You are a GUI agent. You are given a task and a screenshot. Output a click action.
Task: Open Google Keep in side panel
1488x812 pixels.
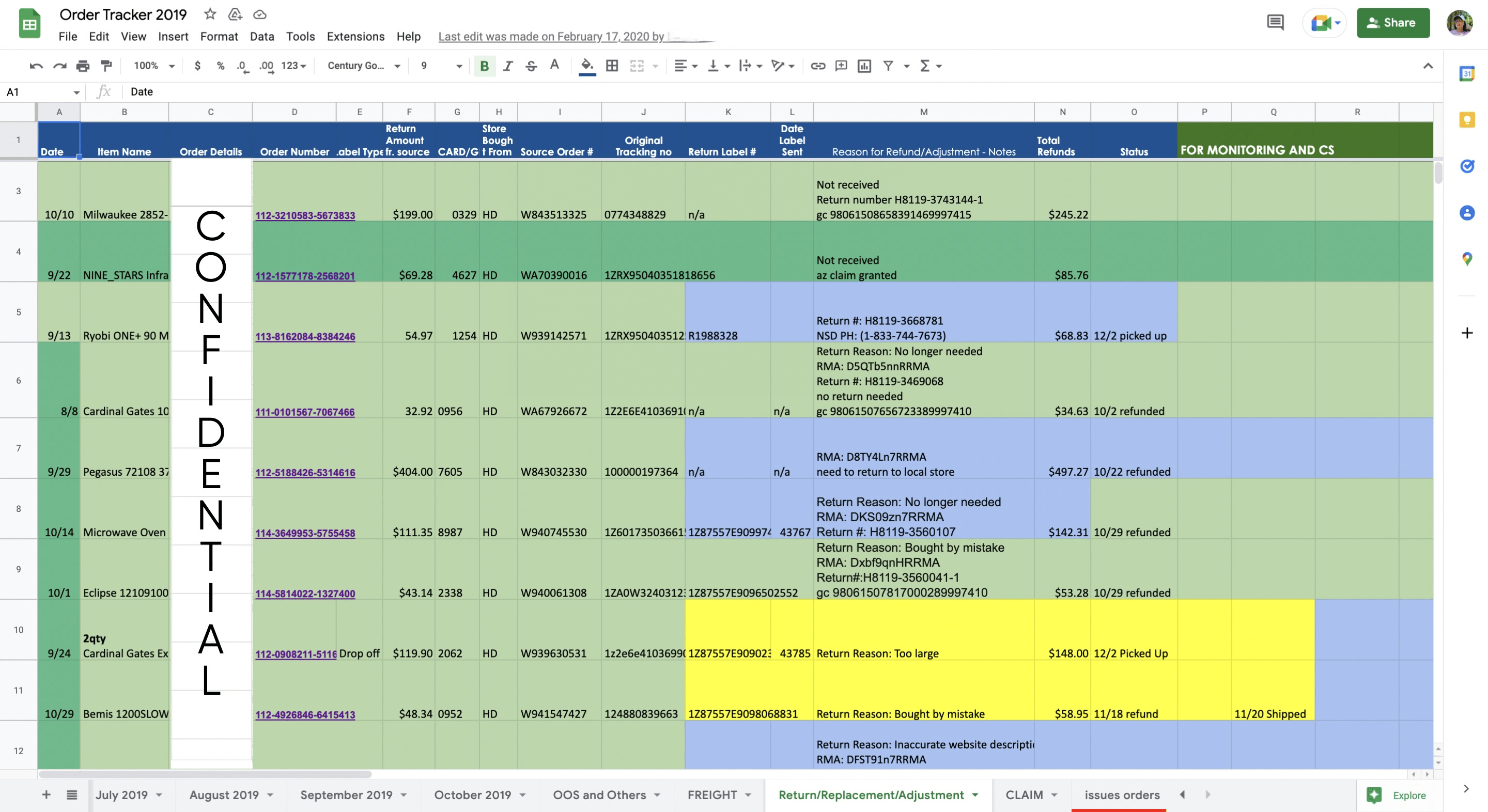pos(1467,120)
